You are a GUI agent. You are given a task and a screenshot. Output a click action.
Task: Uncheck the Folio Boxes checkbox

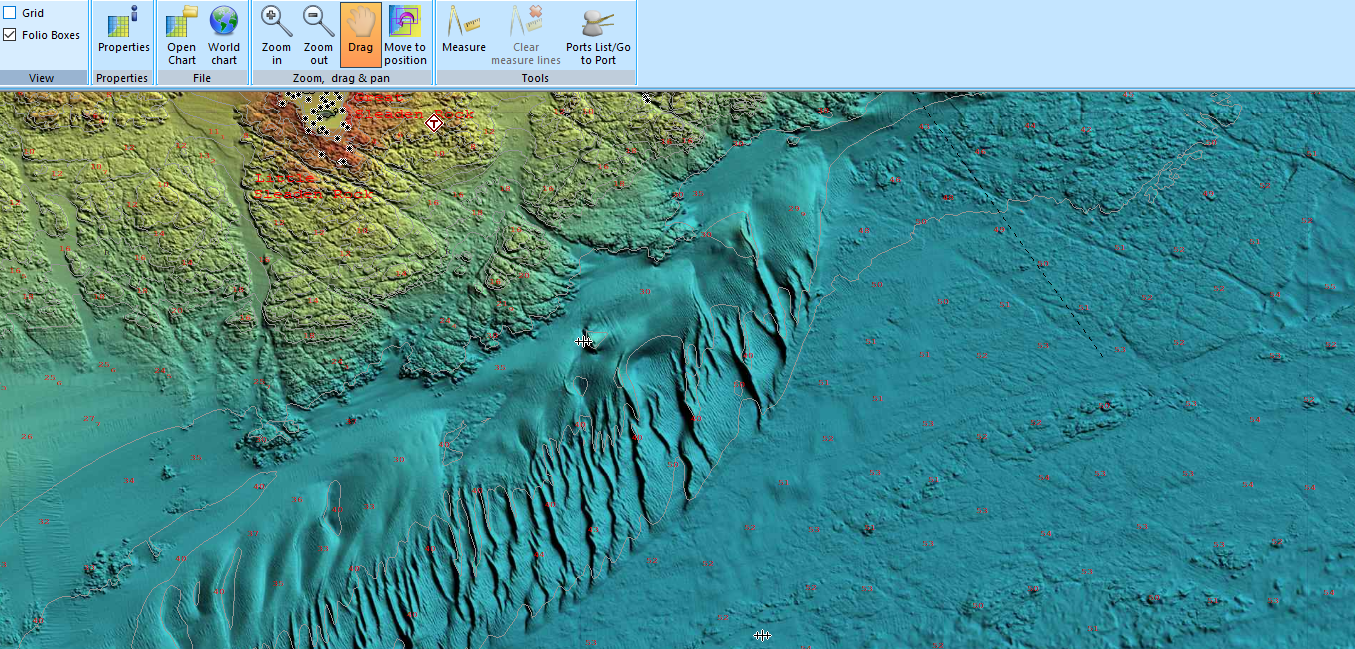click(x=11, y=35)
